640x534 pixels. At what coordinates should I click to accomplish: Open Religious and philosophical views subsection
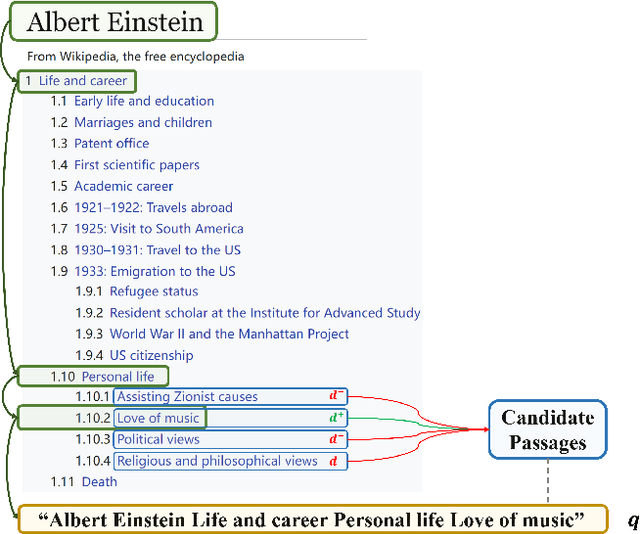pyautogui.click(x=217, y=461)
